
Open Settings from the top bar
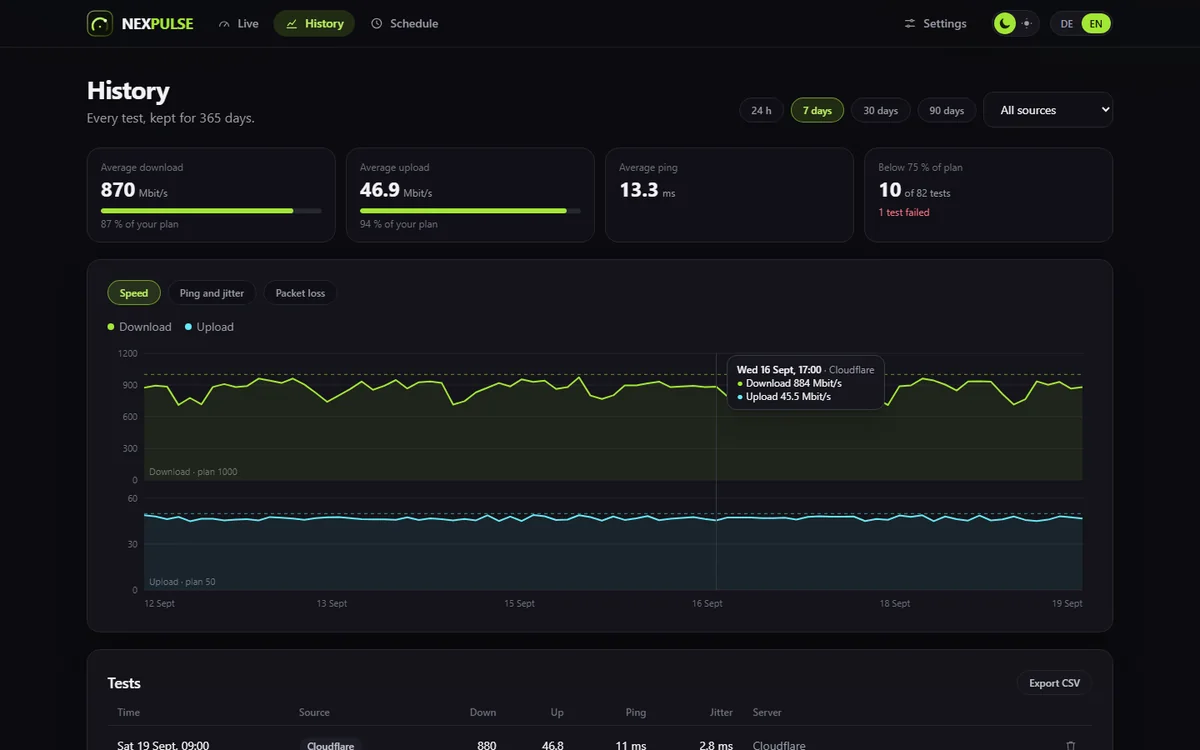935,23
